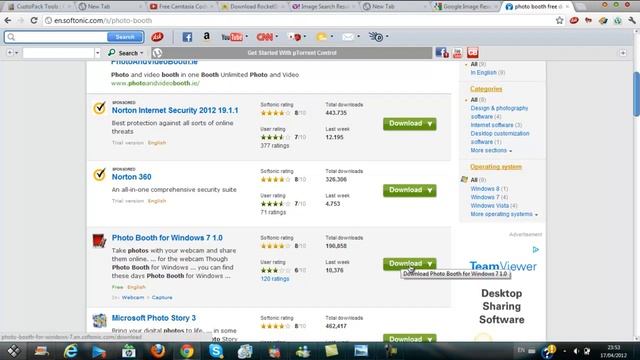Click the AdChoices icon above the TeamViewer ad
Image resolution: width=640 pixels, height=360 pixels.
[x=536, y=249]
